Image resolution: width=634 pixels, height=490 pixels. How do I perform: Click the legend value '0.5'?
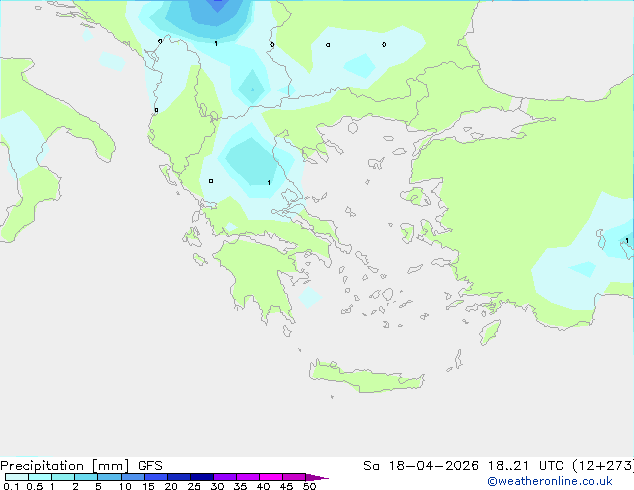pyautogui.click(x=35, y=486)
